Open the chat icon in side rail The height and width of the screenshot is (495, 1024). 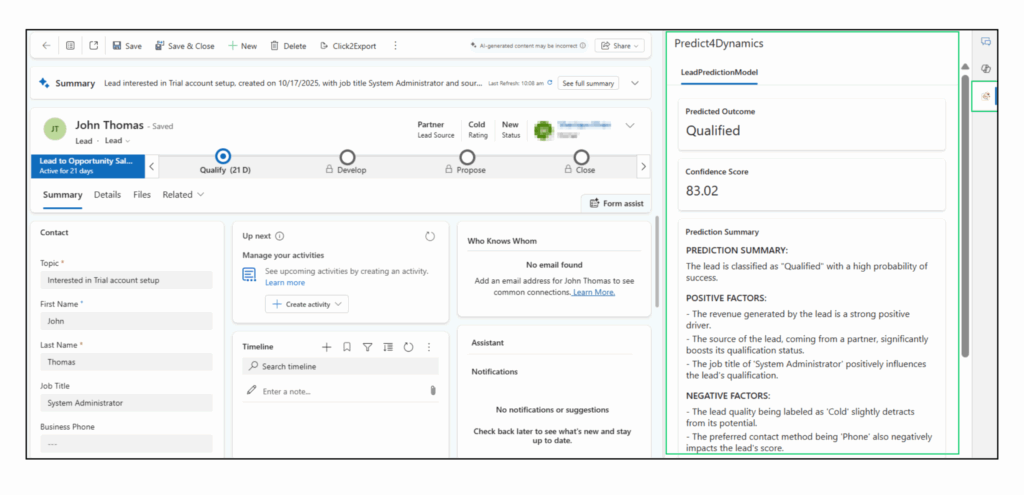(986, 42)
